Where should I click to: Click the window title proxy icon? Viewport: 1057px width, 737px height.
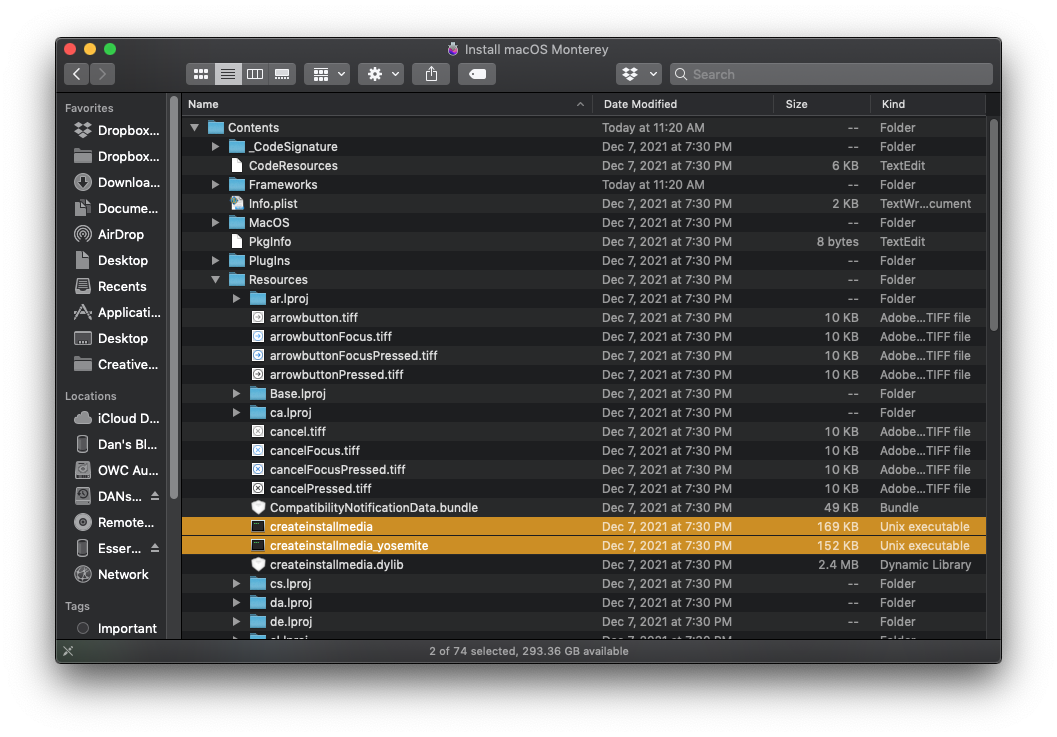(x=453, y=49)
